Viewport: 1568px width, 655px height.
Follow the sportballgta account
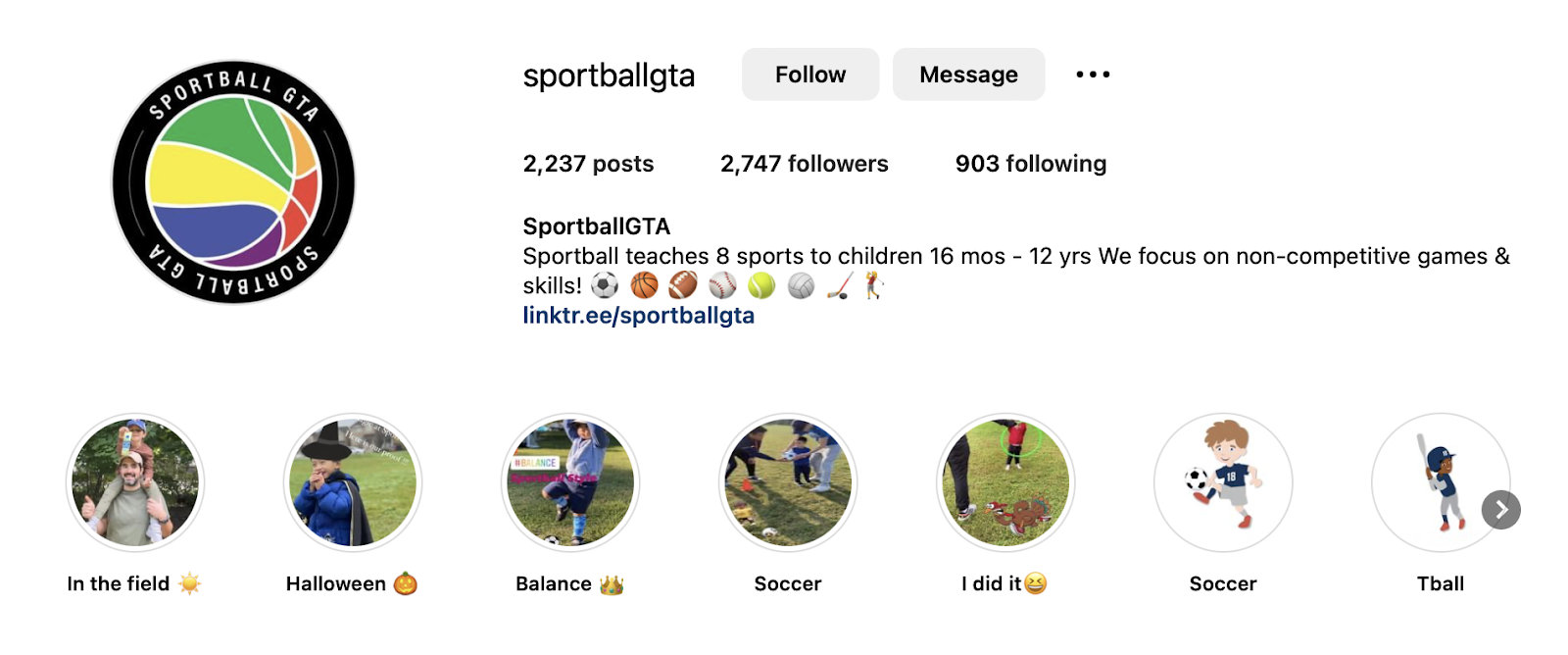pos(809,75)
